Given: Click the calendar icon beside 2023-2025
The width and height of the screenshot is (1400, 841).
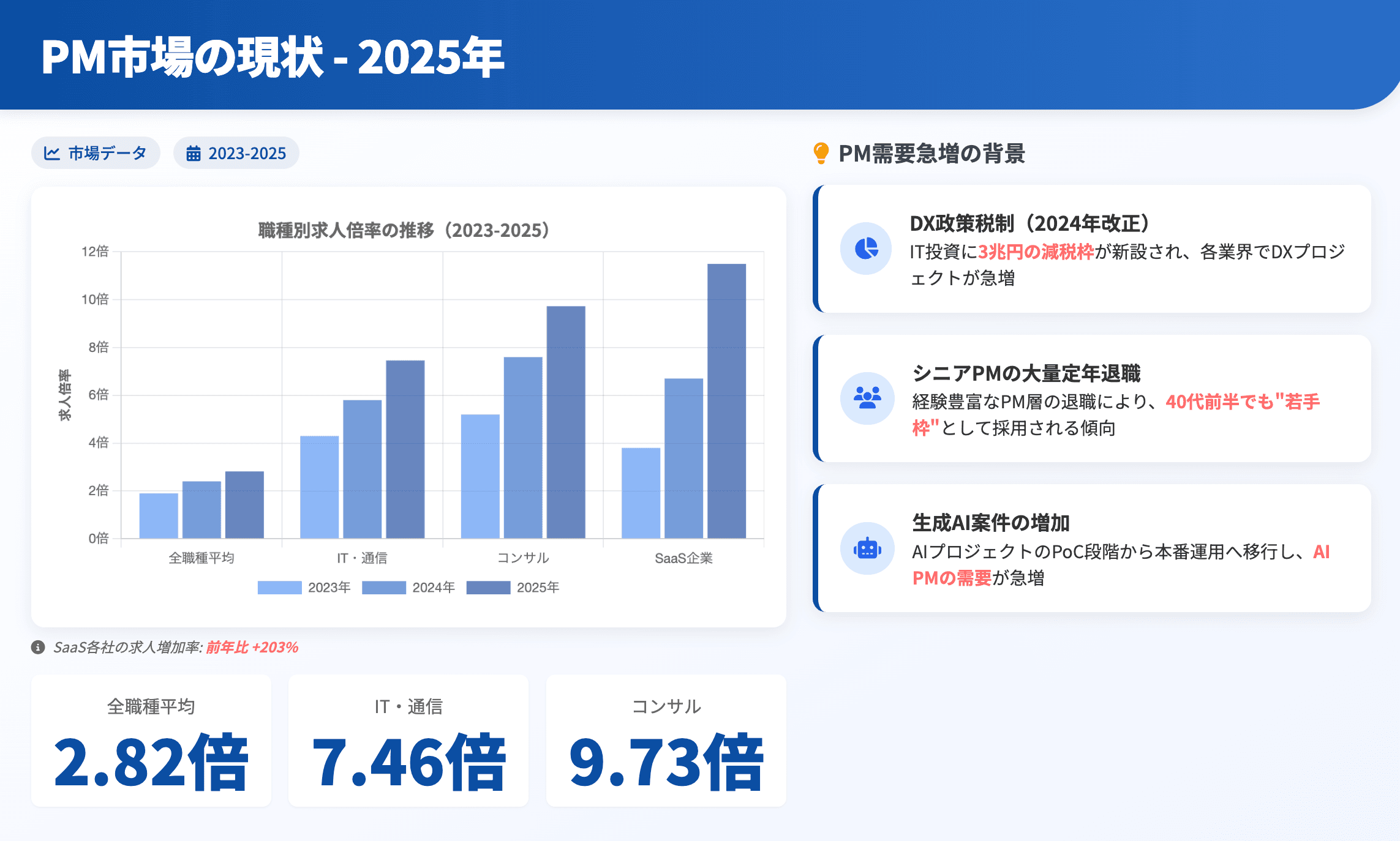Looking at the screenshot, I should [194, 153].
